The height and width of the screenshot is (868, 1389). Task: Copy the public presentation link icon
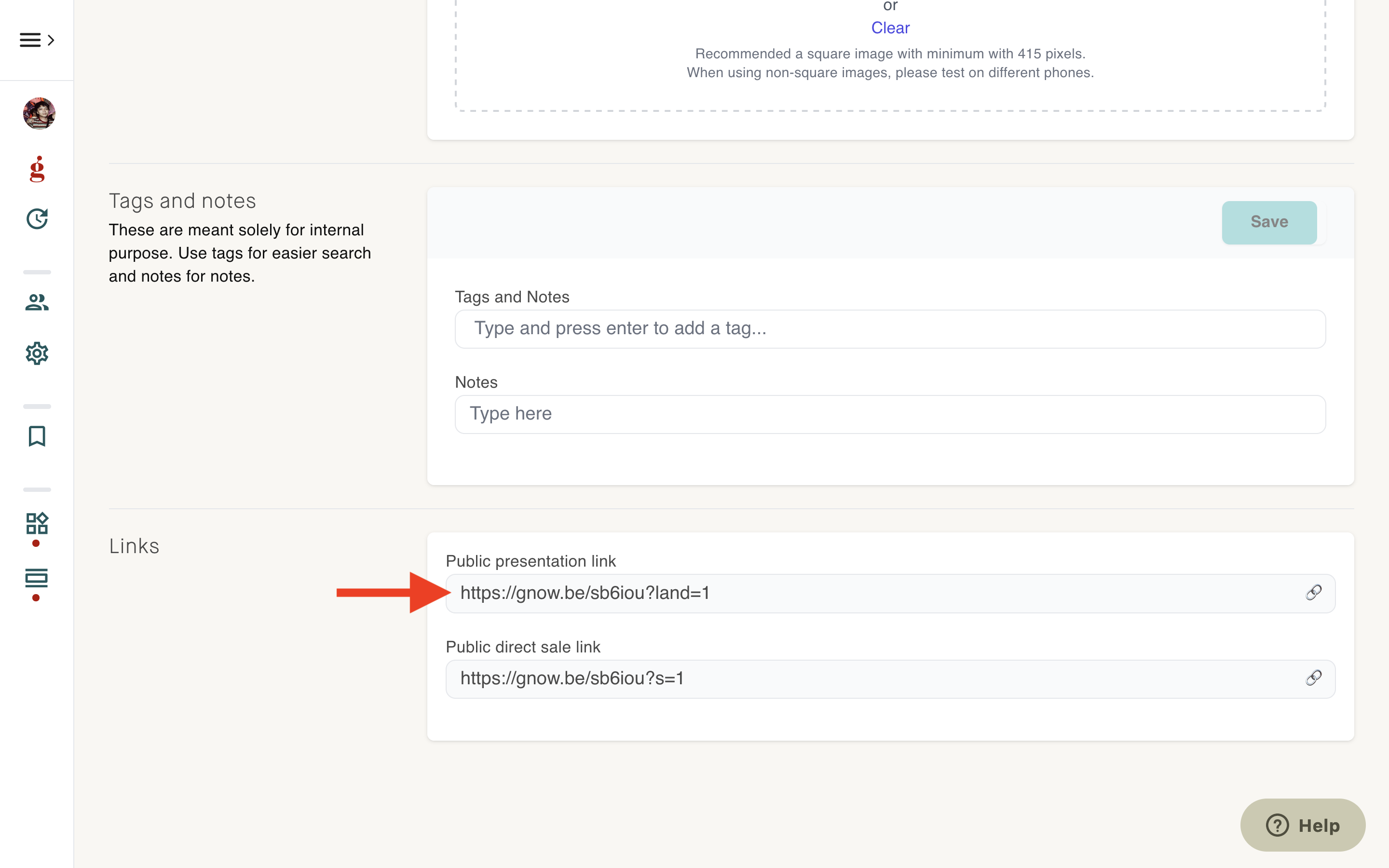coord(1314,593)
